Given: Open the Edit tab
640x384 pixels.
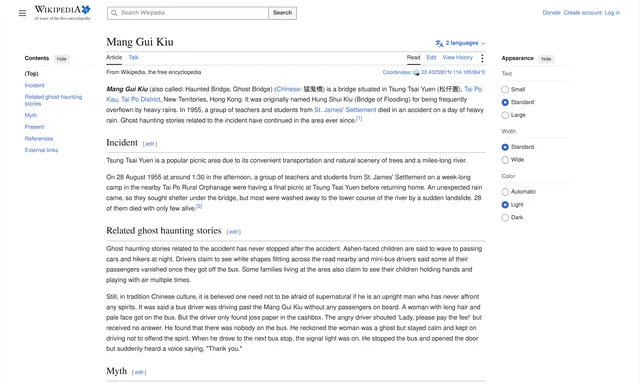Looking at the screenshot, I should coord(431,58).
